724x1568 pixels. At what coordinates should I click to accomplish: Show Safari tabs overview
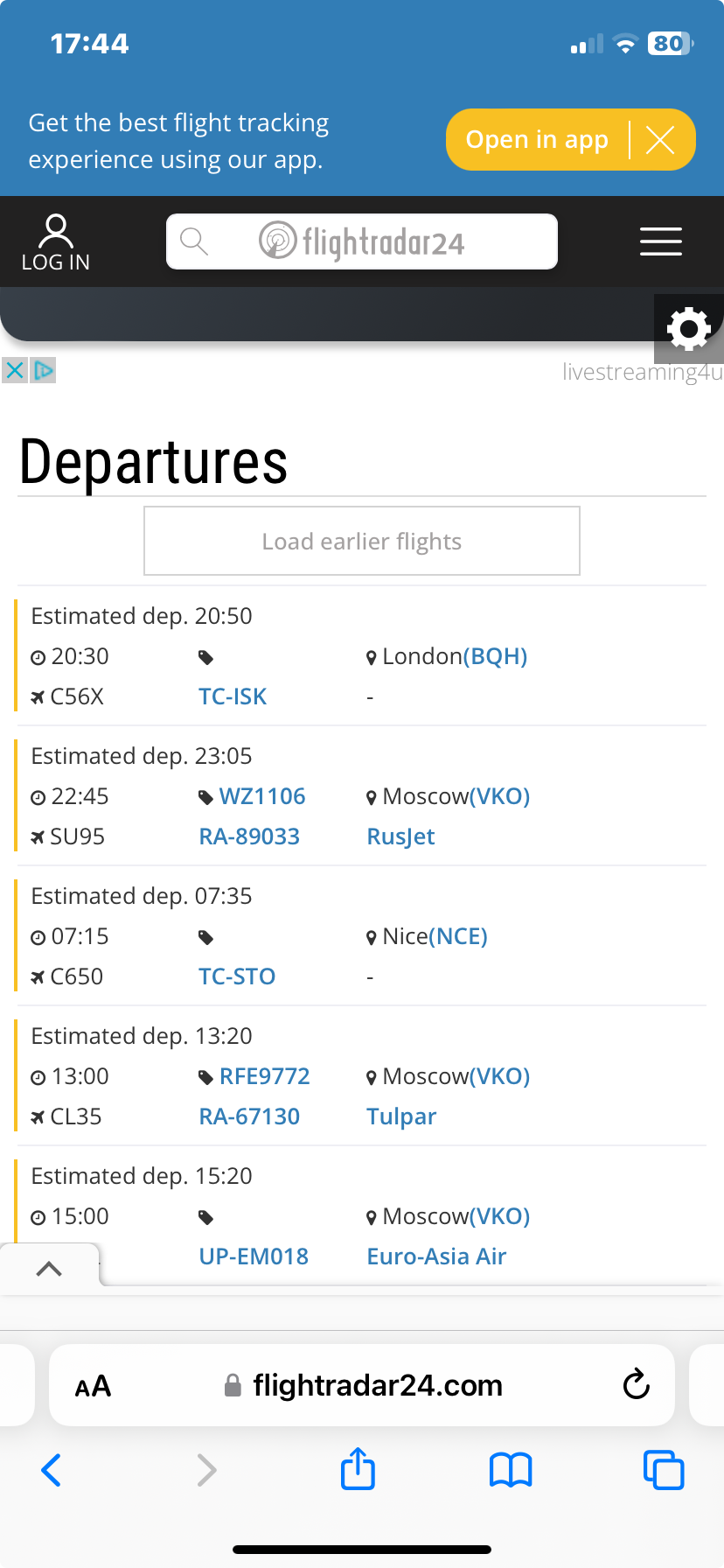[x=664, y=1470]
